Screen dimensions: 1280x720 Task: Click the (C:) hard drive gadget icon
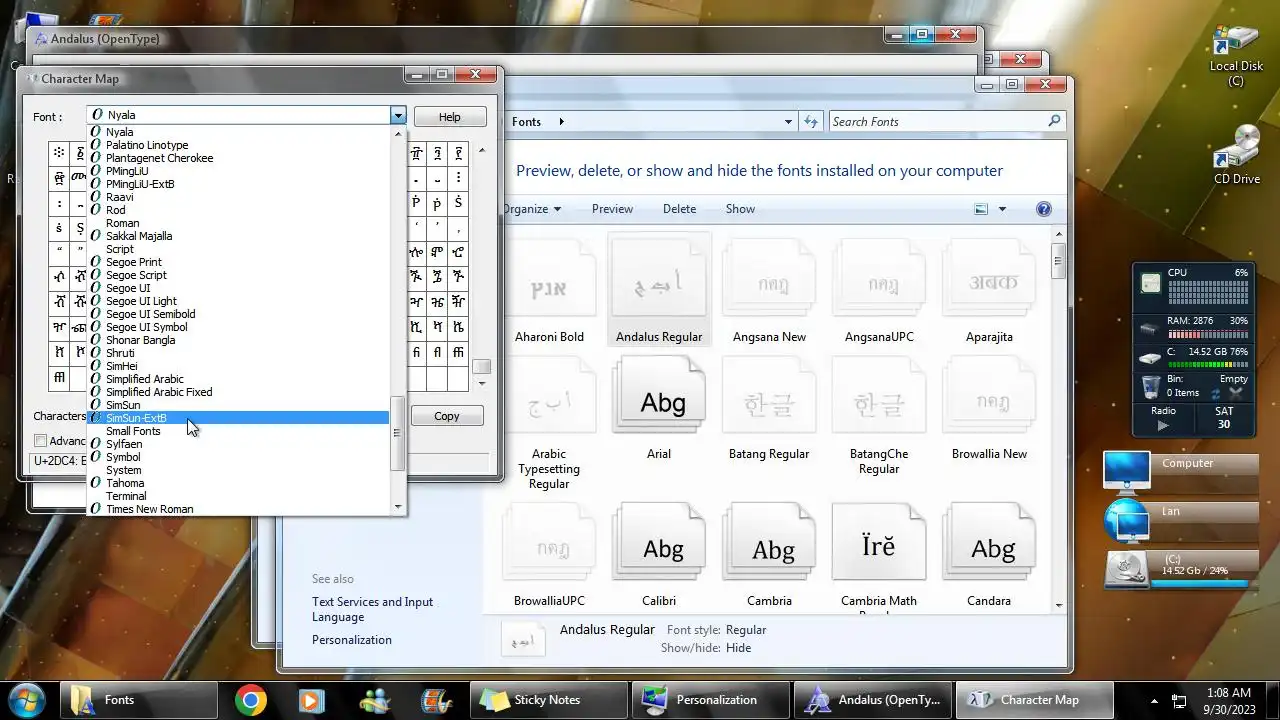(x=1126, y=569)
